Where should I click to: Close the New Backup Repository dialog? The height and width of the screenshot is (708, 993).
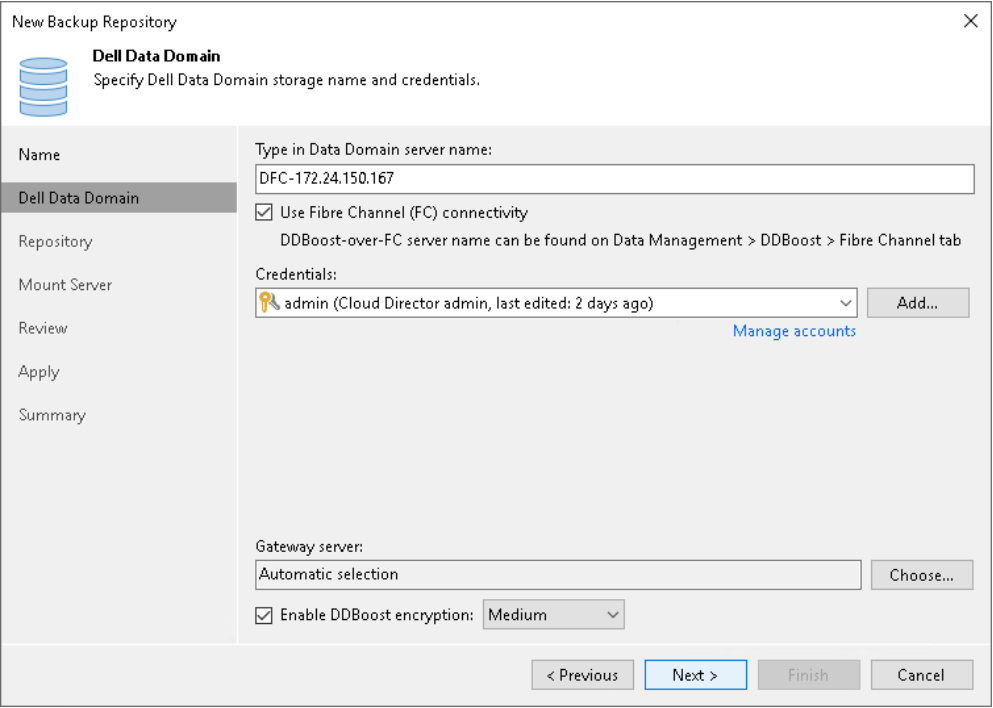970,21
